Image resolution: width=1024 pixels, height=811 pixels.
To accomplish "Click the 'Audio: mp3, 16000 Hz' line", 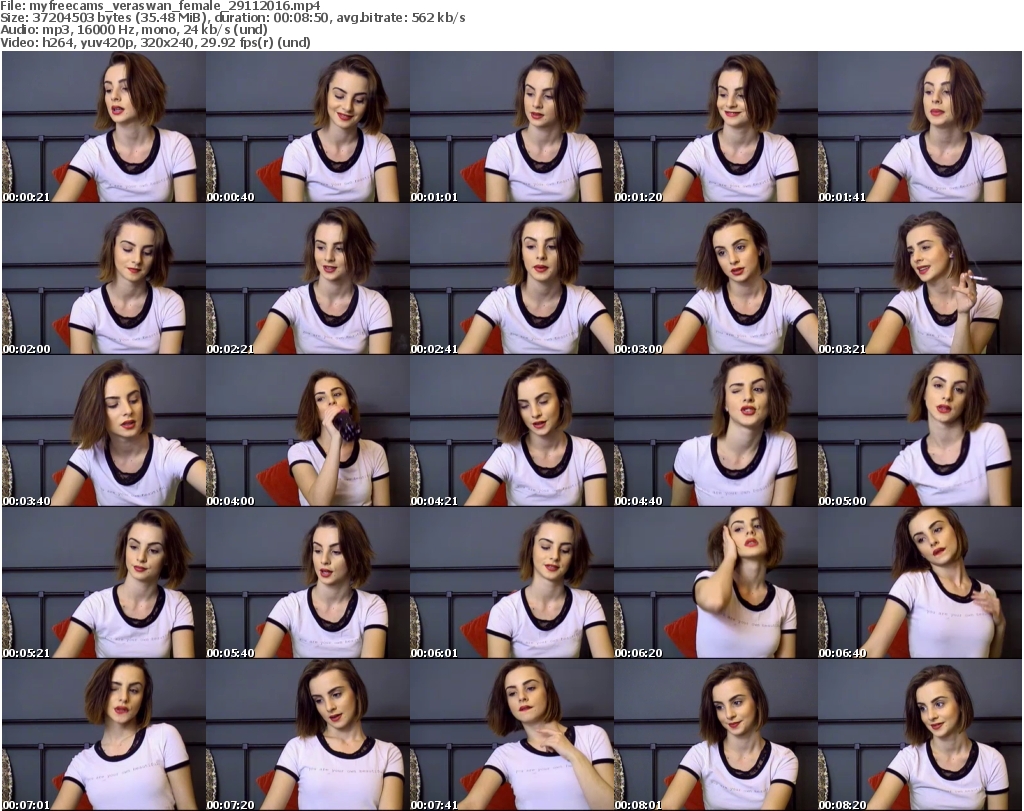I will pyautogui.click(x=134, y=31).
